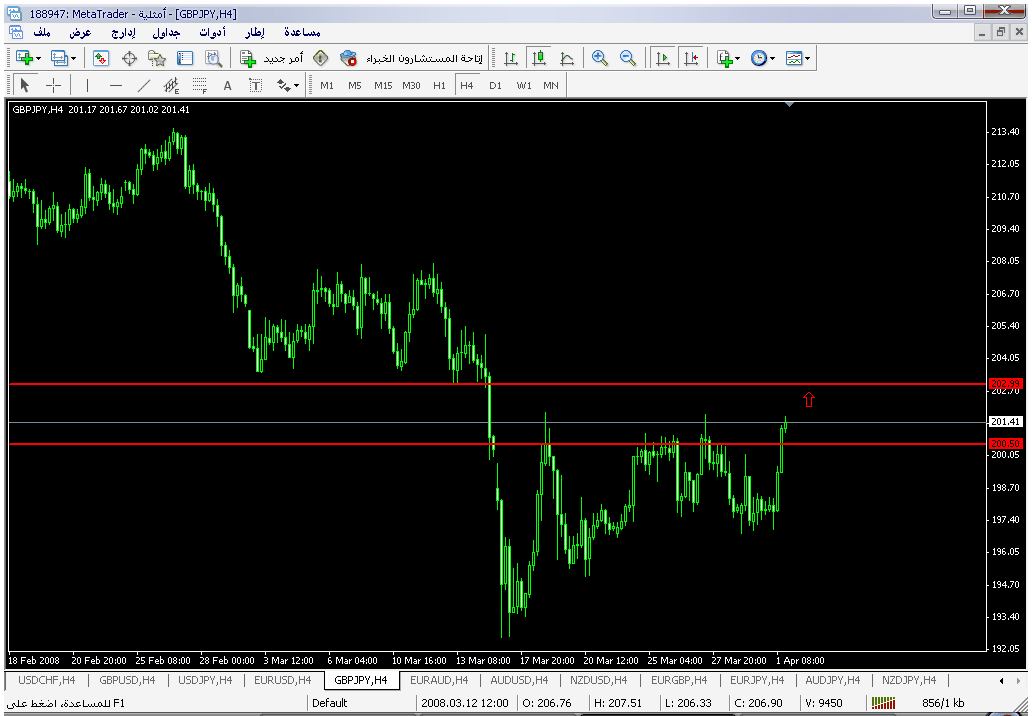Click the Zoom In magnifier icon
1032x716 pixels.
click(x=600, y=58)
